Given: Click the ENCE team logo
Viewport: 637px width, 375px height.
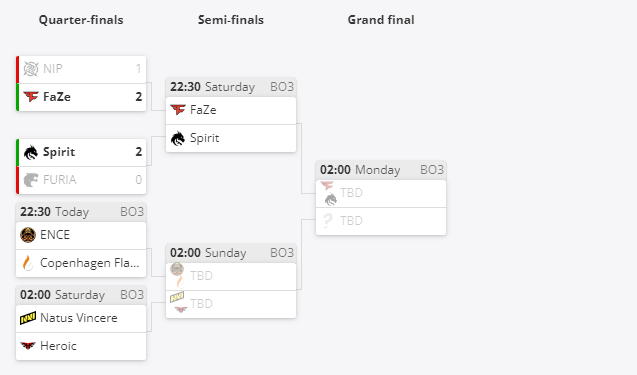Looking at the screenshot, I should click(x=28, y=235).
